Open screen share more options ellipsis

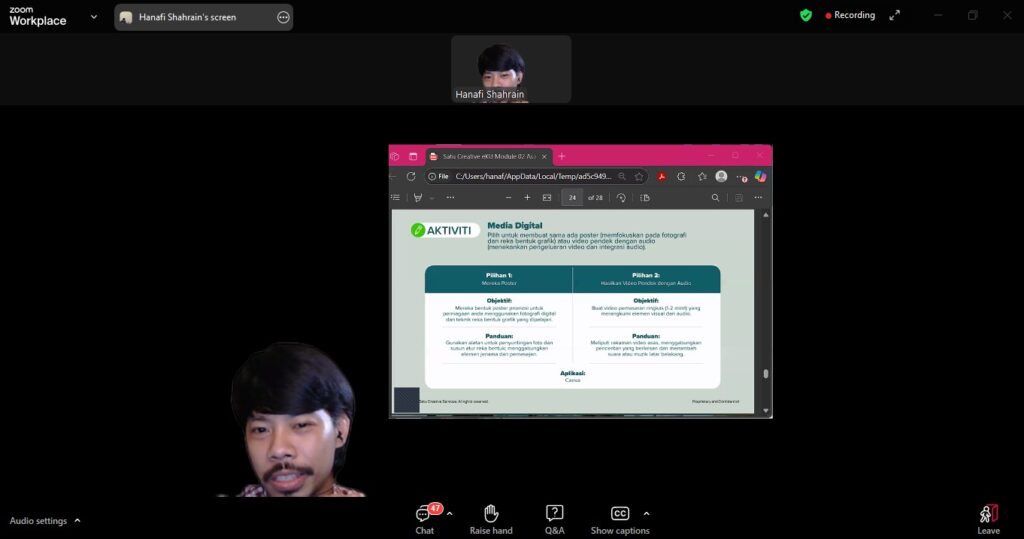pyautogui.click(x=283, y=18)
